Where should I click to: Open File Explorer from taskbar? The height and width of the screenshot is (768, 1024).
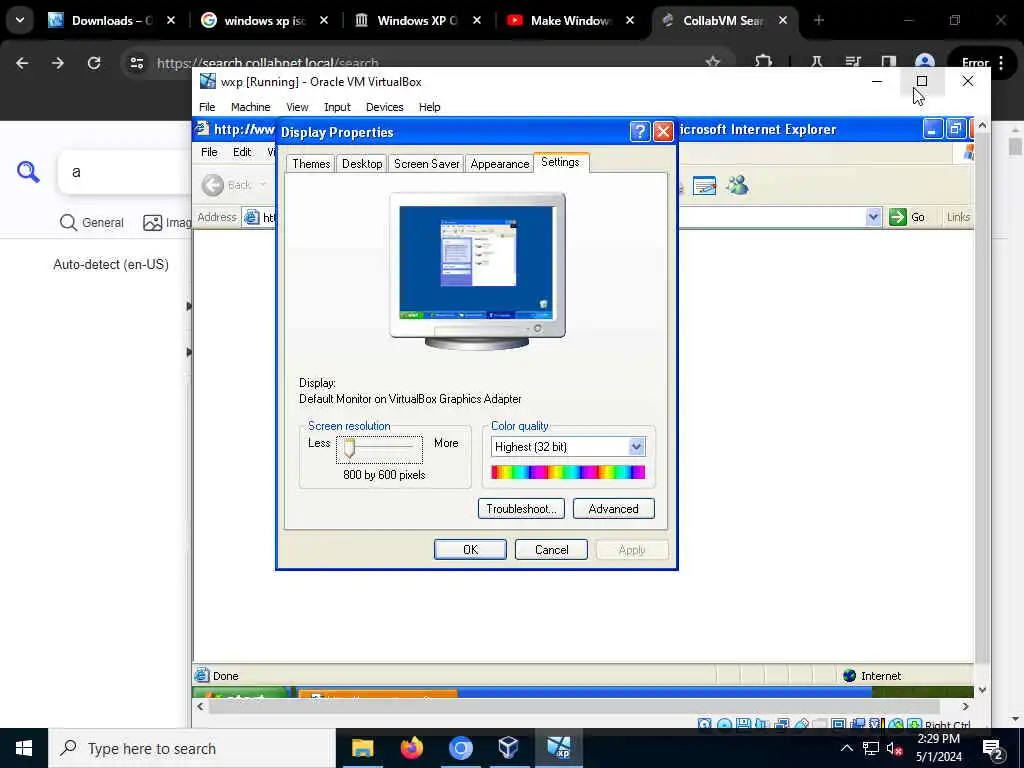[x=362, y=748]
